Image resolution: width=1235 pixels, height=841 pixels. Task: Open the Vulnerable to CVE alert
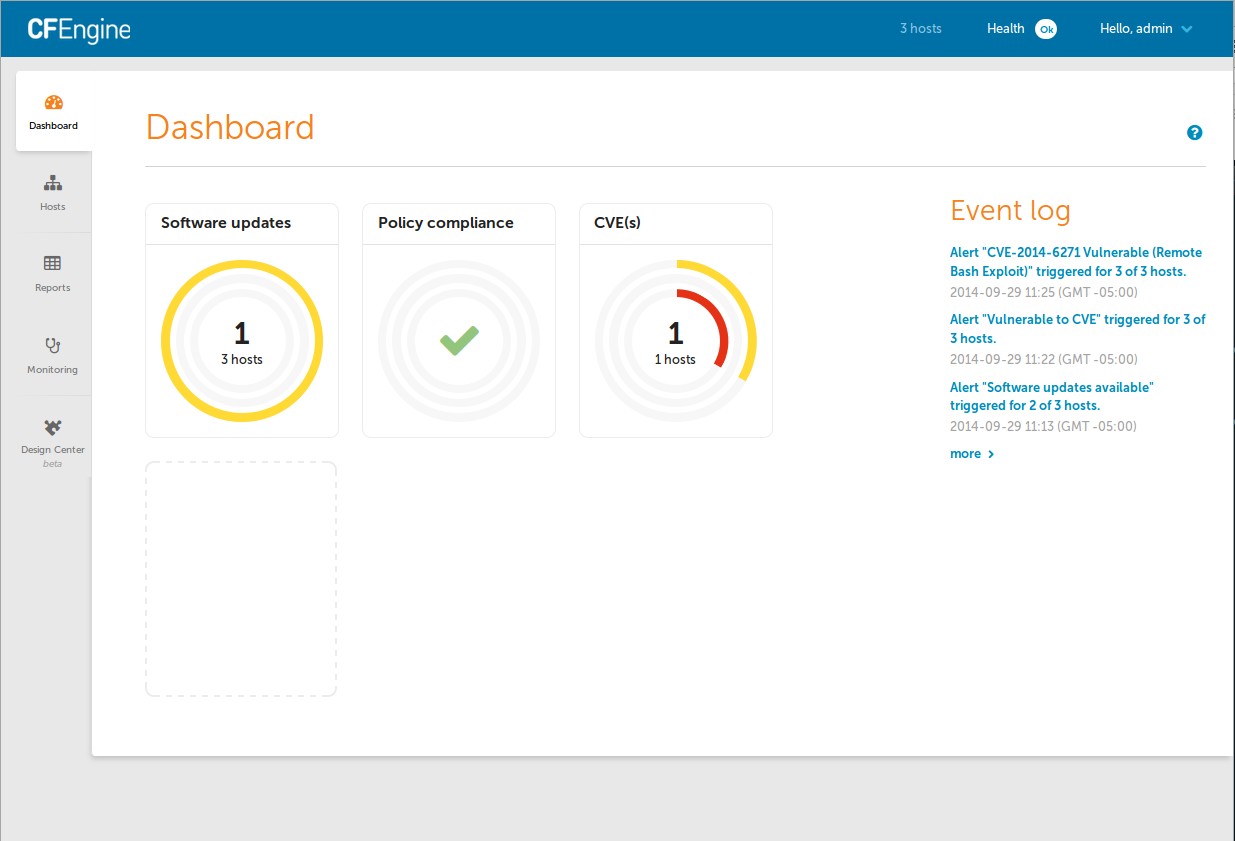coord(1076,328)
